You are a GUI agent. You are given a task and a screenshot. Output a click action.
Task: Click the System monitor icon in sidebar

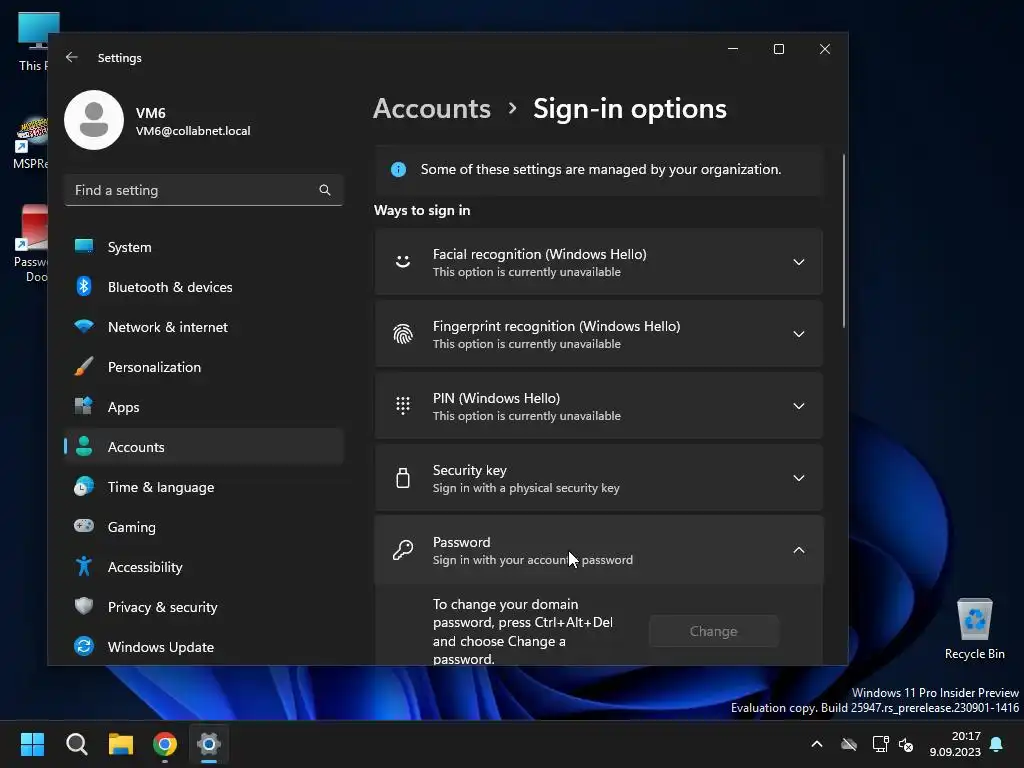[84, 247]
